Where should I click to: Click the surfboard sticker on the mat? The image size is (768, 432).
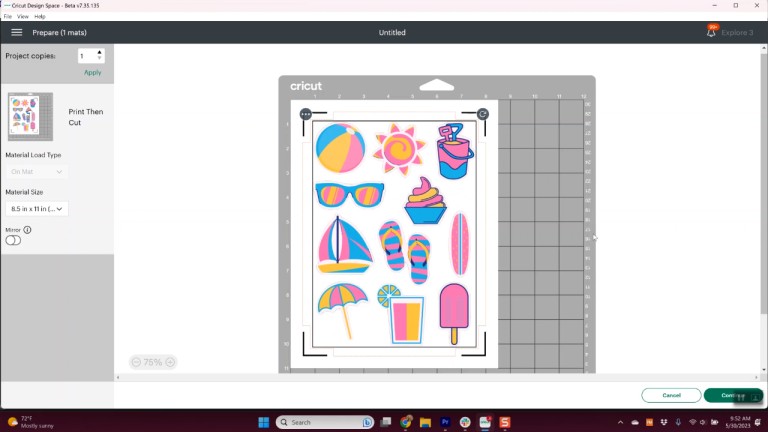[x=459, y=244]
